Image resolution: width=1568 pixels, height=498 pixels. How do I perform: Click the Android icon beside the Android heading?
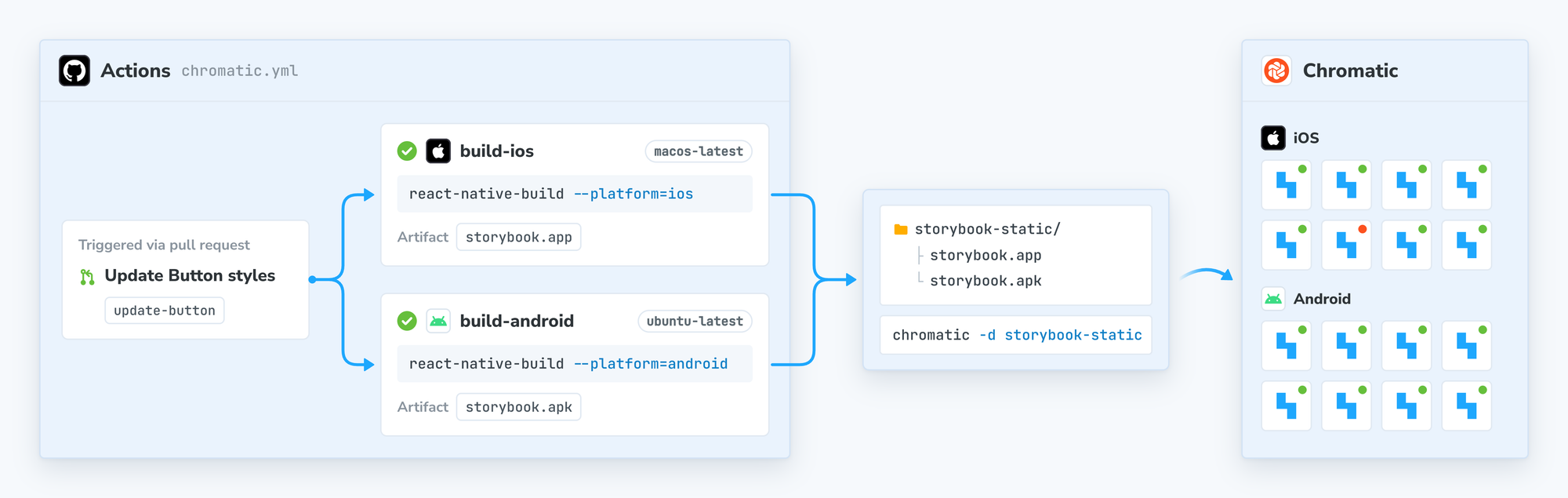tap(1273, 299)
